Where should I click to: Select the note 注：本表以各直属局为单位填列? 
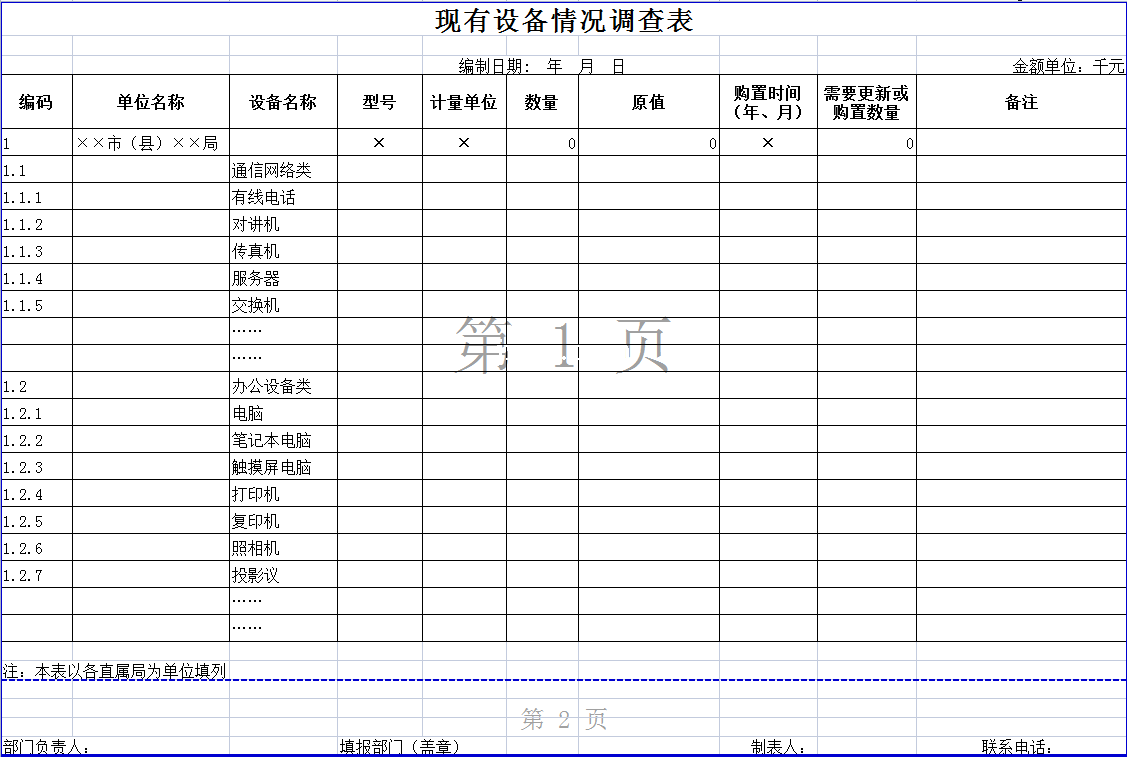[x=115, y=671]
